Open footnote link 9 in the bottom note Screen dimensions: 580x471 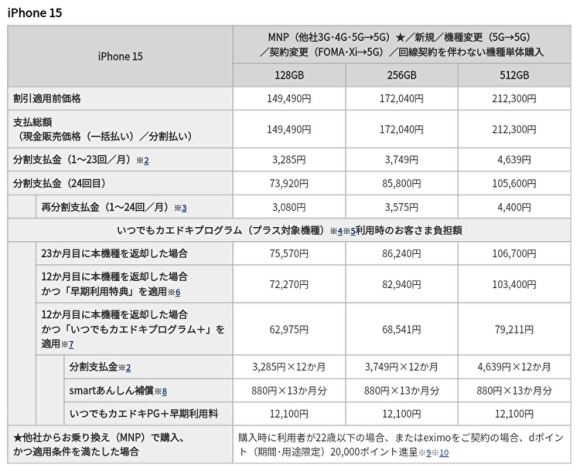429,453
